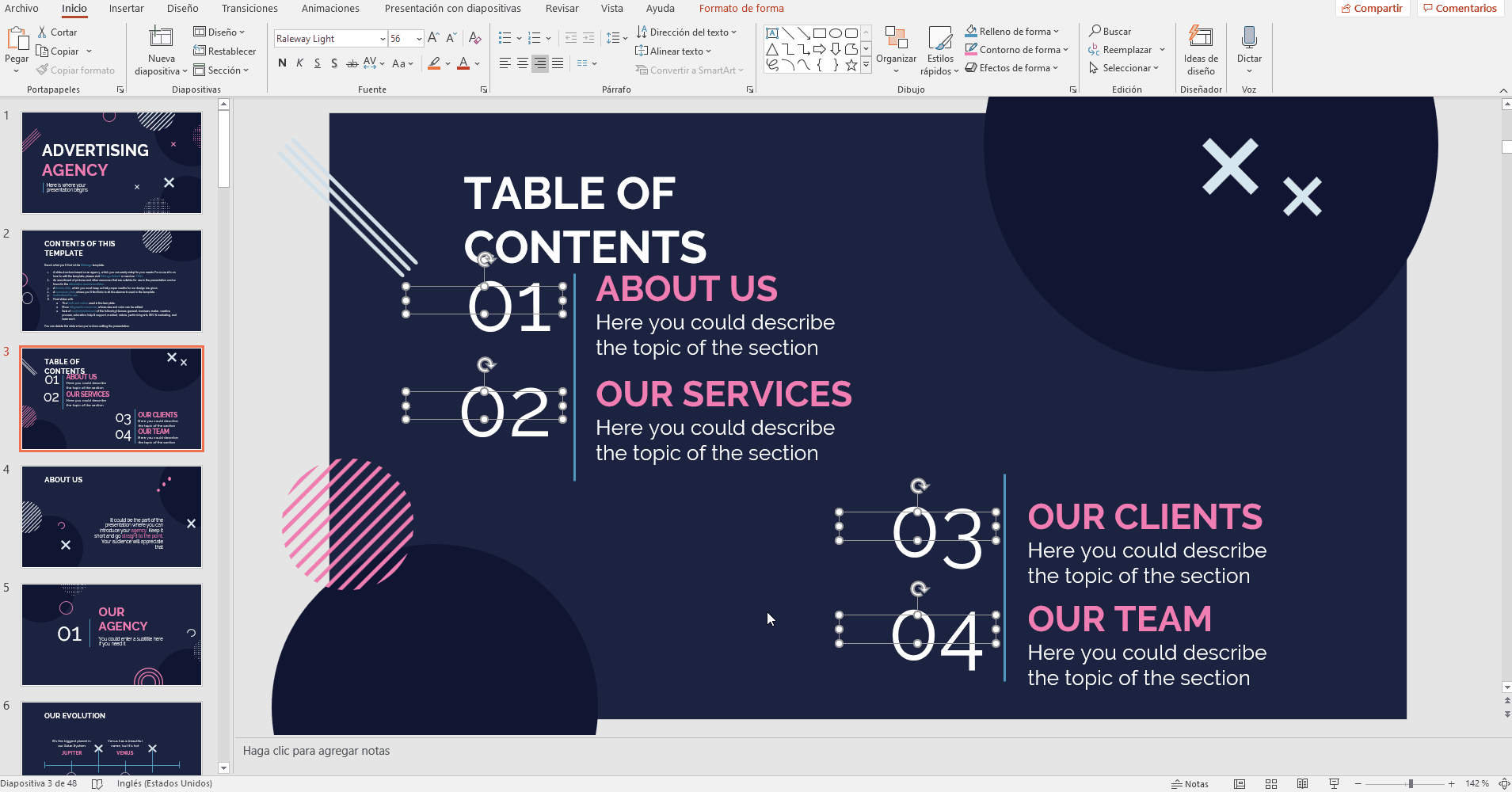Open the Relleno de forma dropdown
This screenshot has height=792, width=1512.
click(x=1011, y=32)
